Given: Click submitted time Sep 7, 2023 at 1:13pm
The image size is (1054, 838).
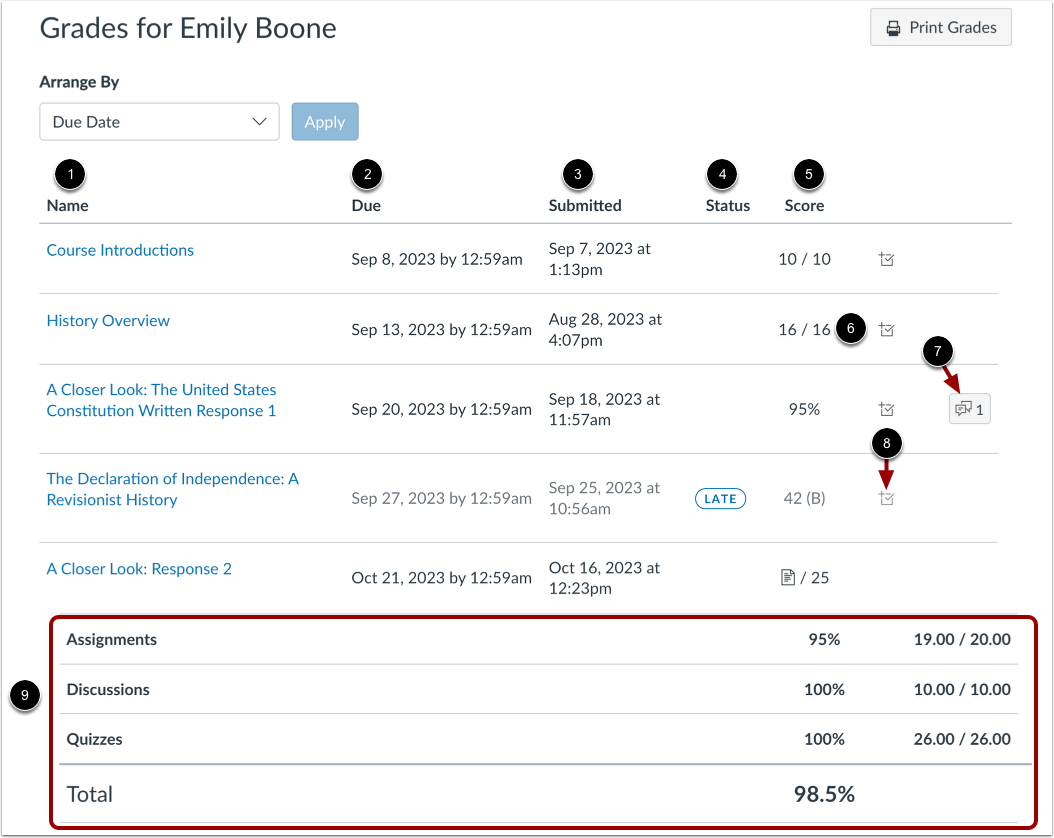Looking at the screenshot, I should click(600, 259).
